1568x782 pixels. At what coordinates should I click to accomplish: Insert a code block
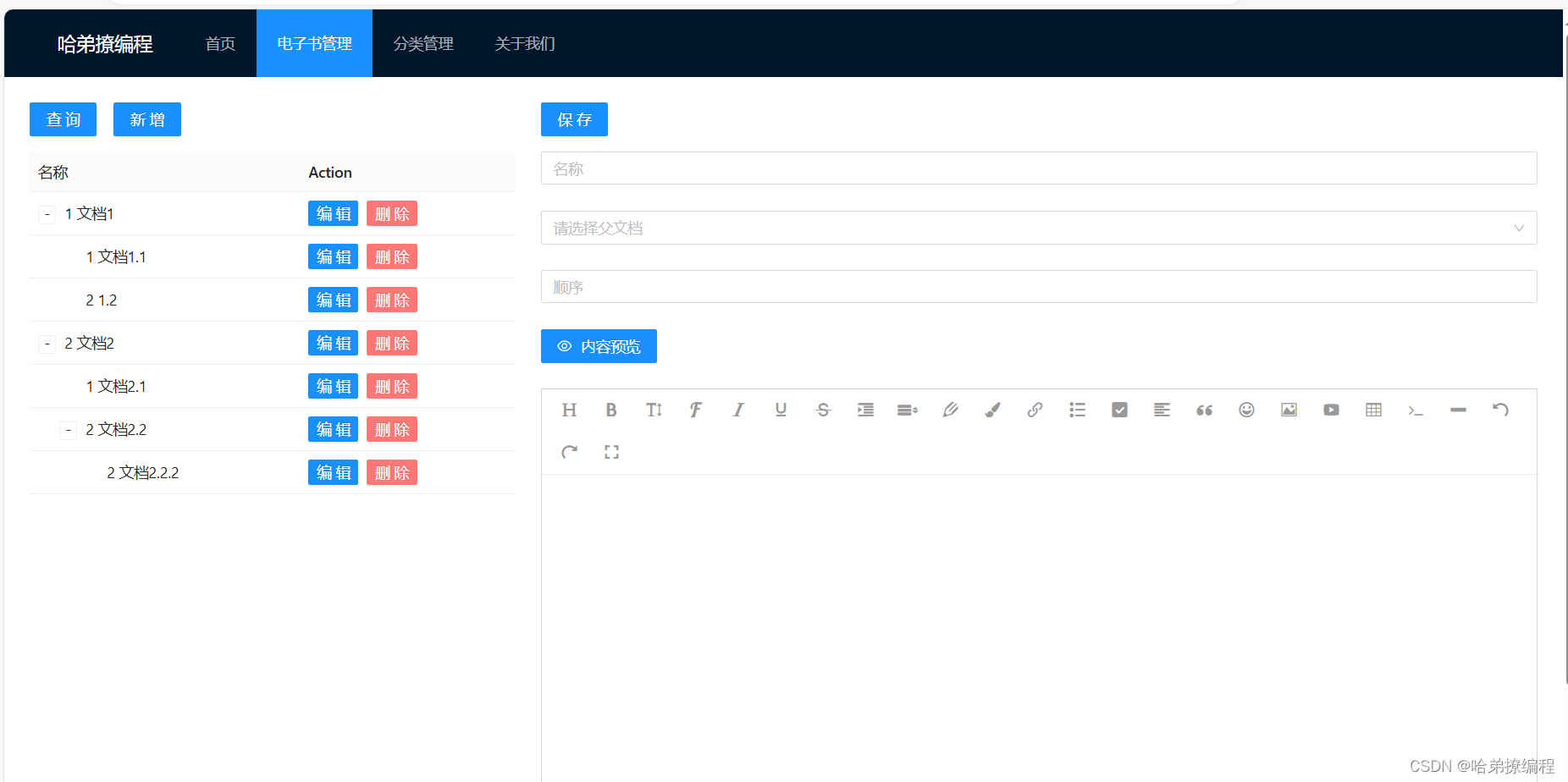tap(1416, 410)
